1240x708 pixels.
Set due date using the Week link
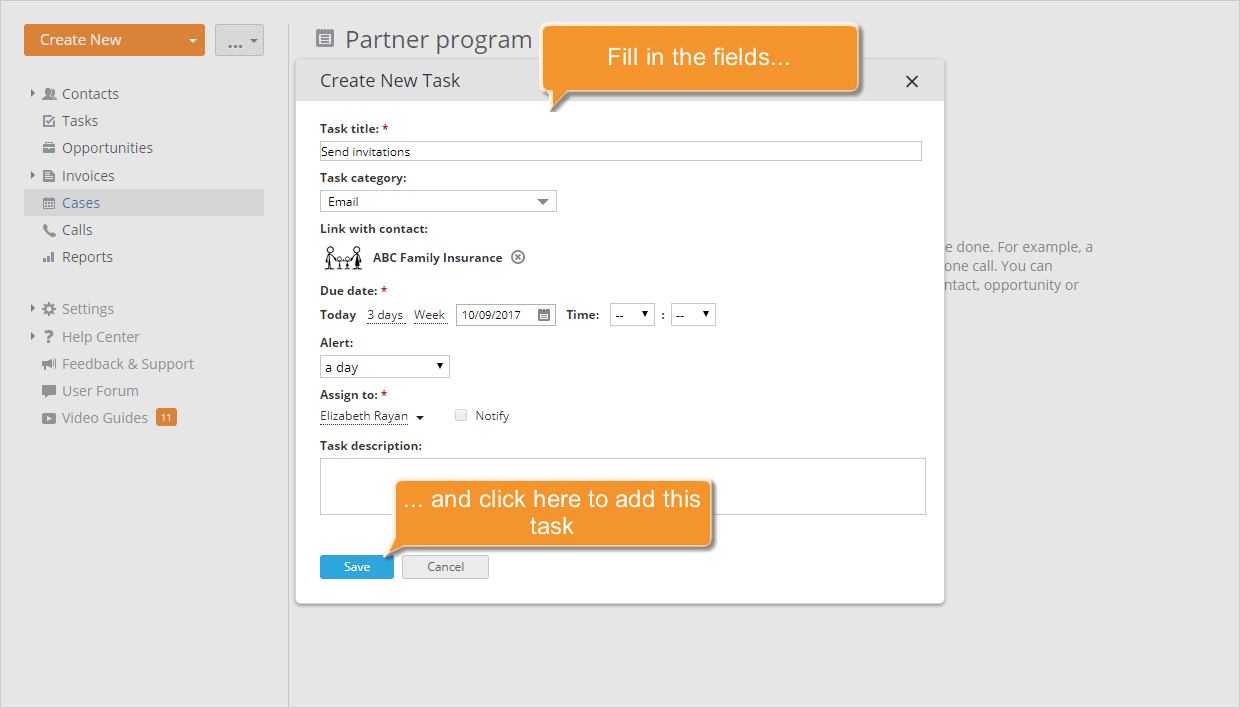(x=429, y=313)
